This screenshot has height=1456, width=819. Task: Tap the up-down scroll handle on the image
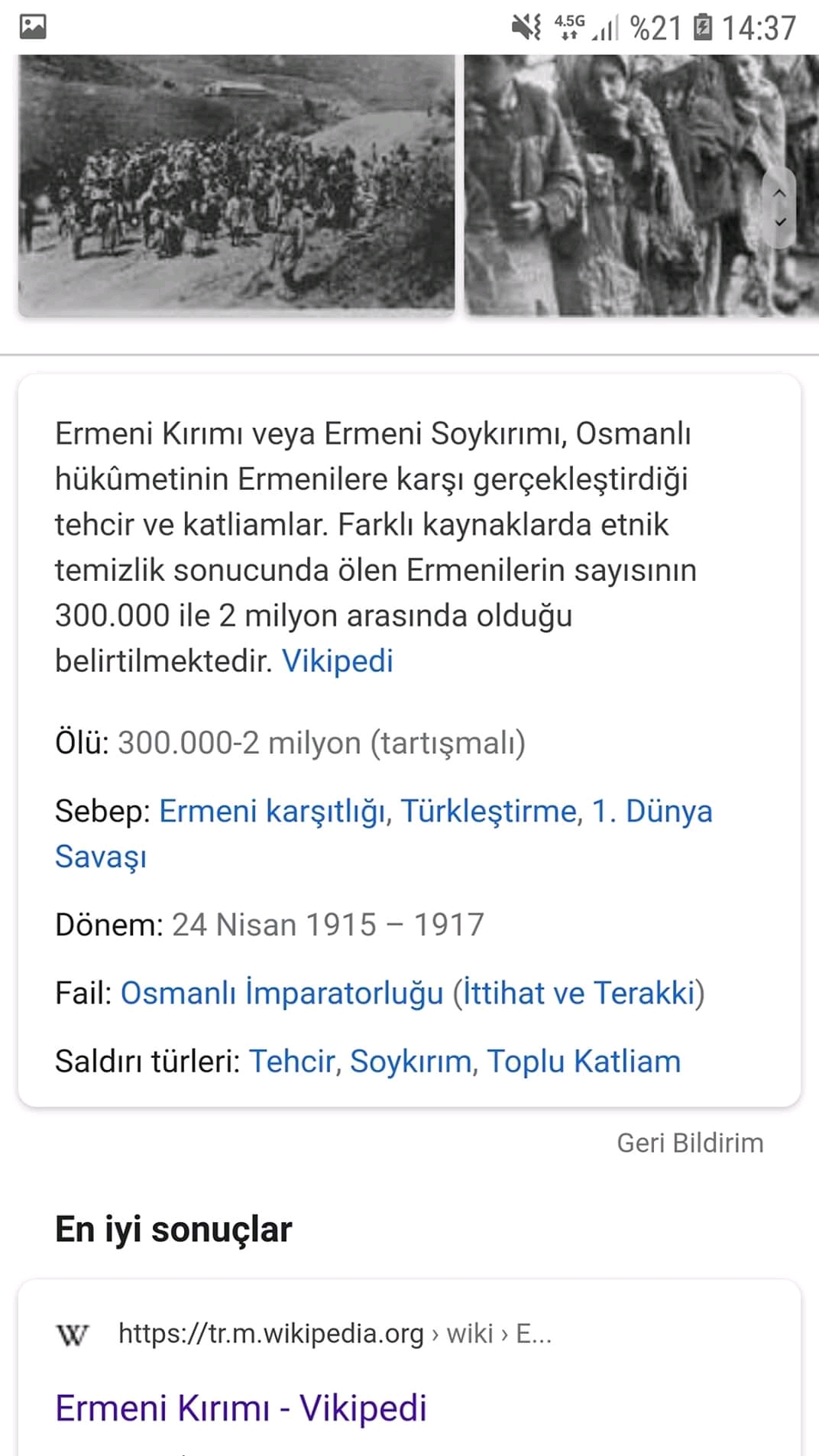779,207
